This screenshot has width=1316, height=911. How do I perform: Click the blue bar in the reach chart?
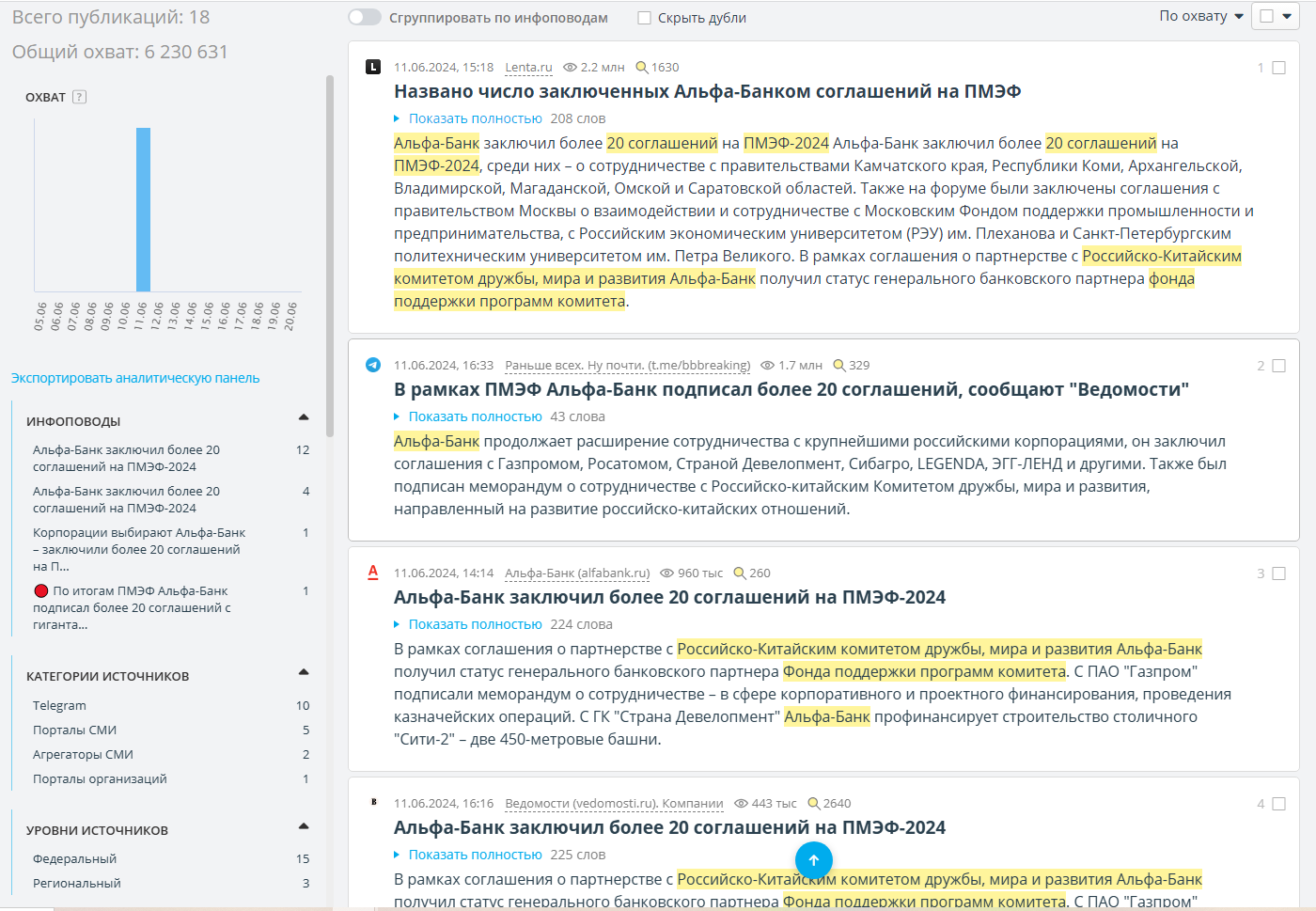pyautogui.click(x=143, y=210)
